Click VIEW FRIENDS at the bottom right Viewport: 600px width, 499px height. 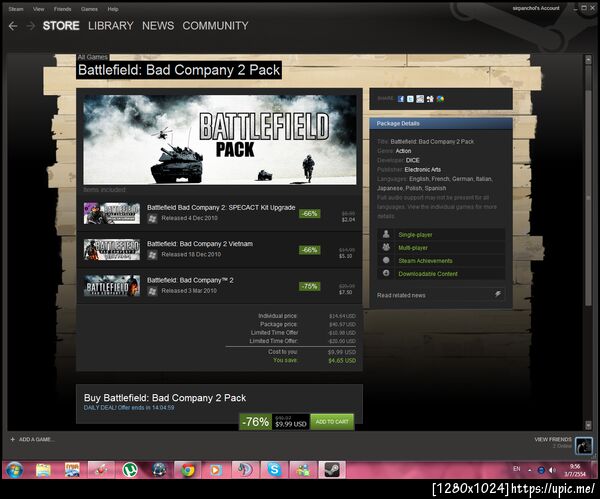(x=553, y=439)
